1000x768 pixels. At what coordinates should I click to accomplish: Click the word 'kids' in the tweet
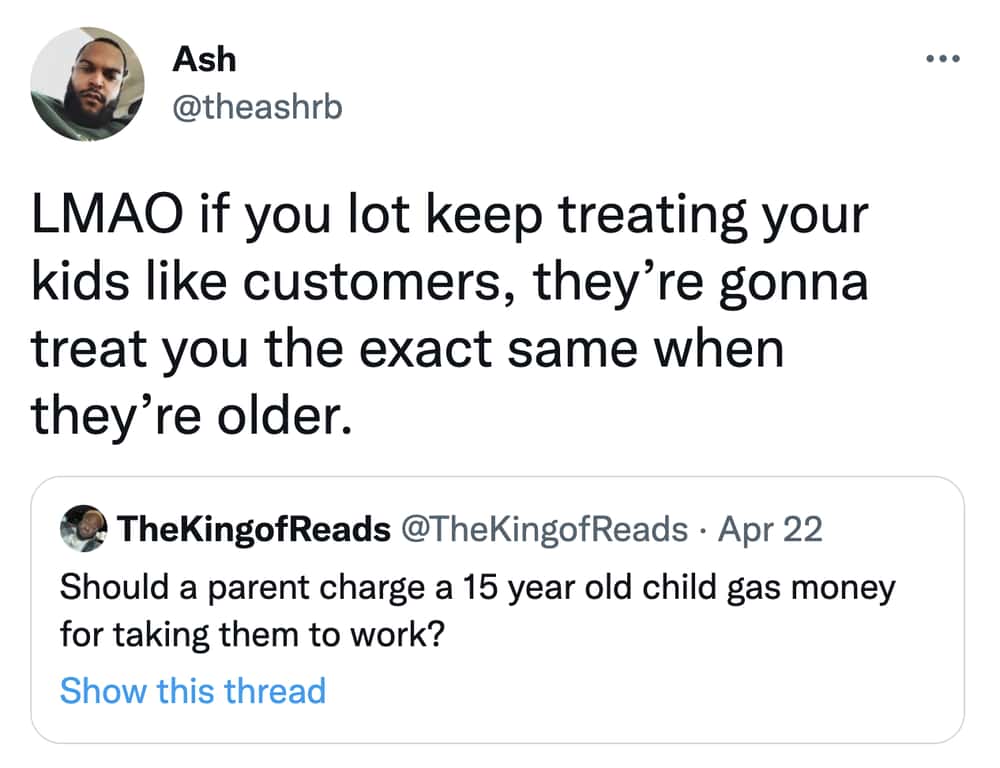pyautogui.click(x=80, y=281)
